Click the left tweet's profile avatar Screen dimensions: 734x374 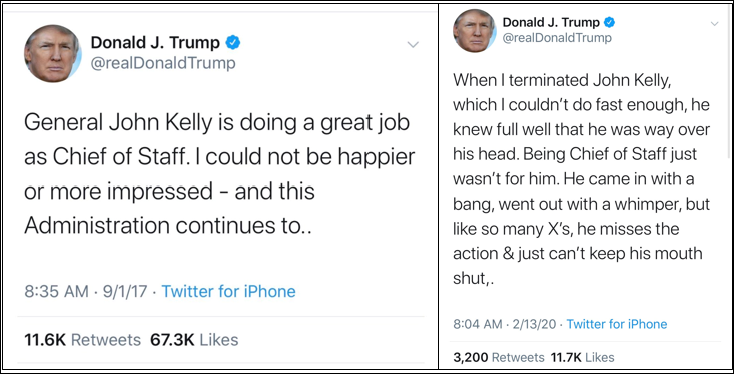(x=53, y=53)
